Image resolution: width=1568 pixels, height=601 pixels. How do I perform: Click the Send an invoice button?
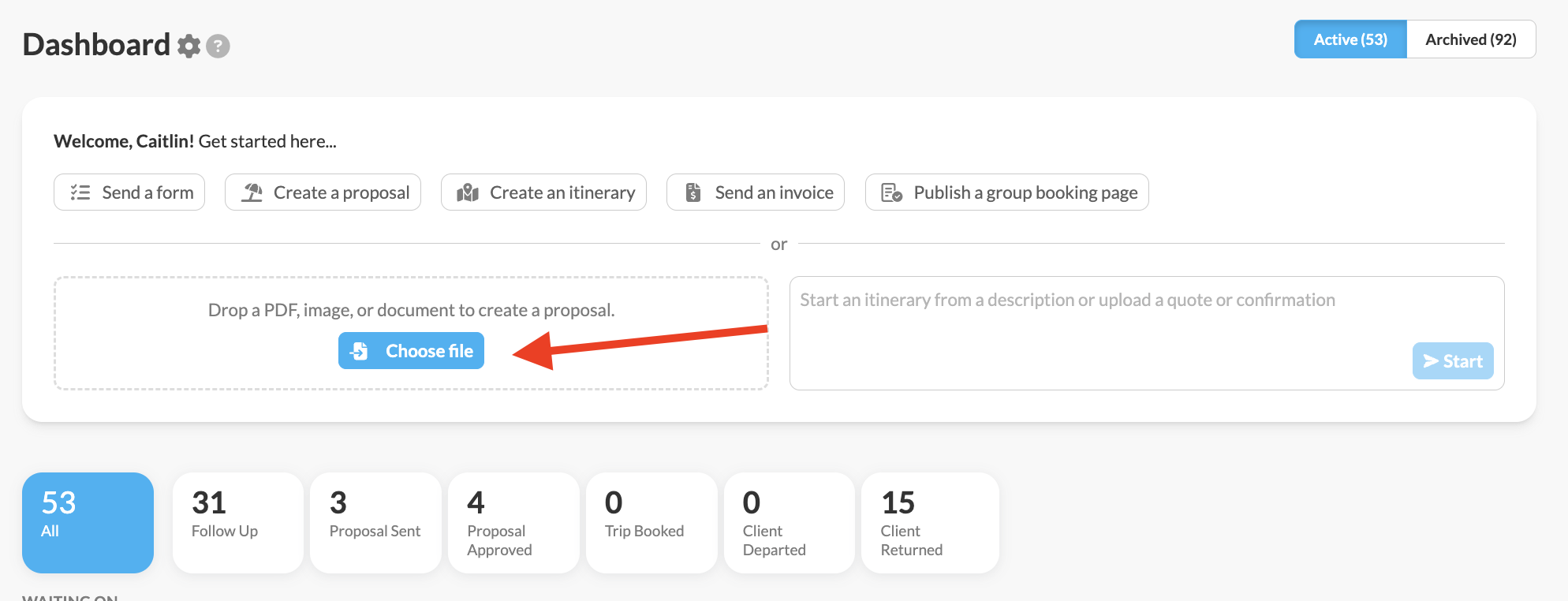756,192
